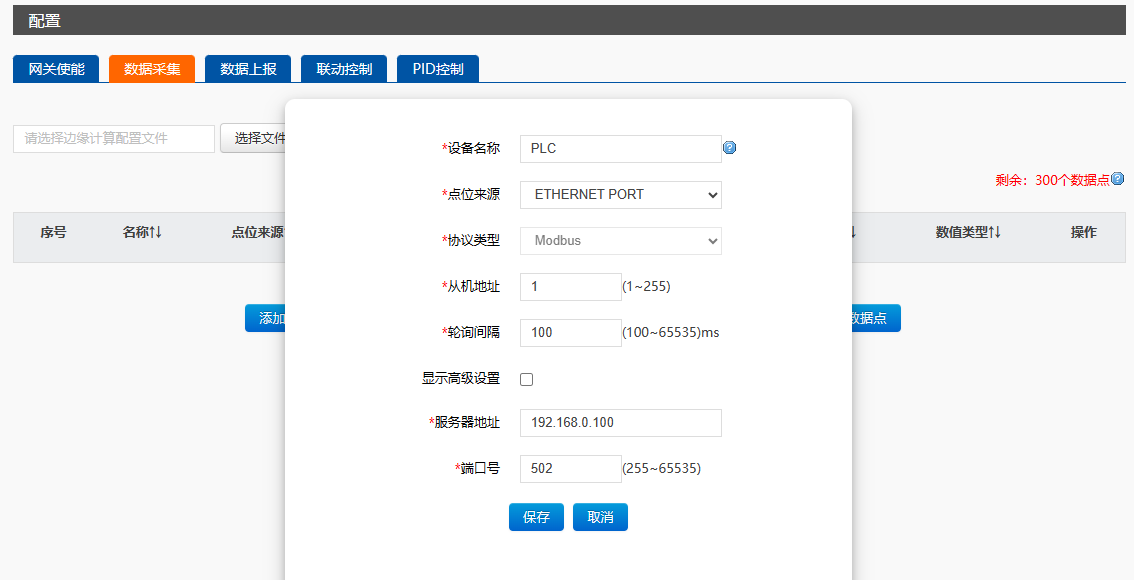1134x580 pixels.
Task: Open the 协议类型 Modbus dropdown
Action: [620, 241]
